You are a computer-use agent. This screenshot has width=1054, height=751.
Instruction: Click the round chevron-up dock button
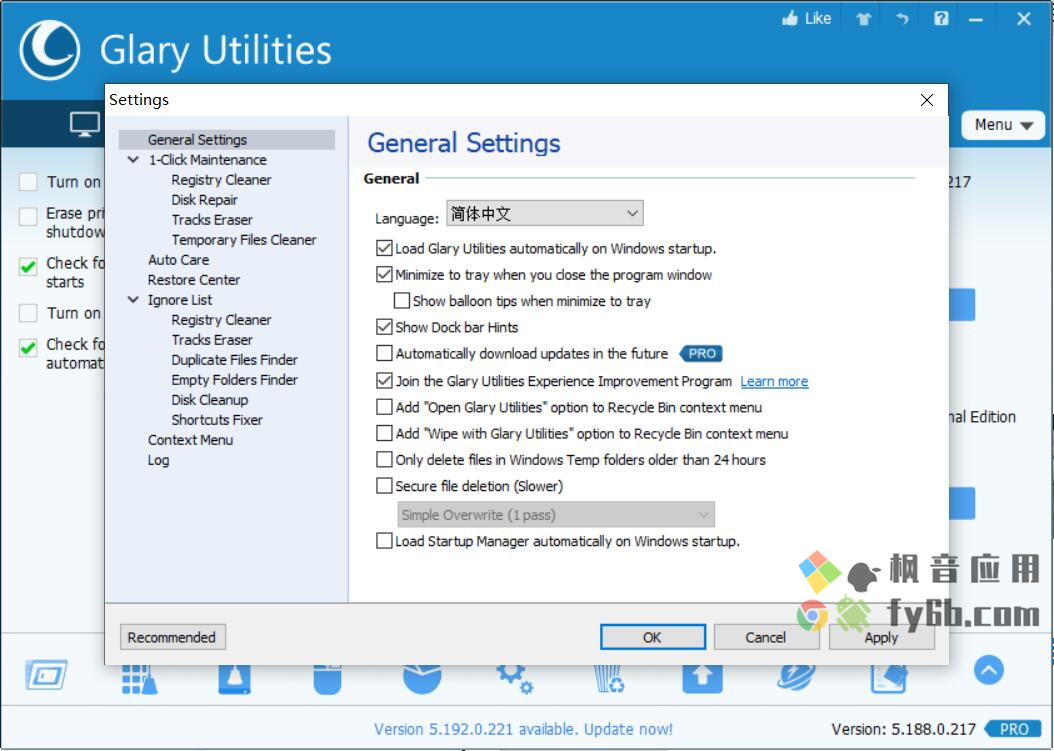pos(989,670)
